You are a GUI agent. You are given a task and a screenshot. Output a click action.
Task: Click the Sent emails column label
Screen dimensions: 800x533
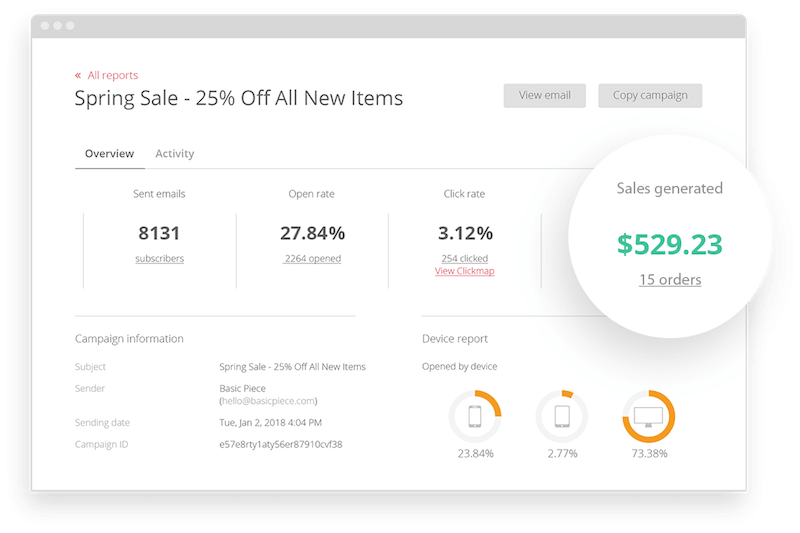pyautogui.click(x=159, y=194)
